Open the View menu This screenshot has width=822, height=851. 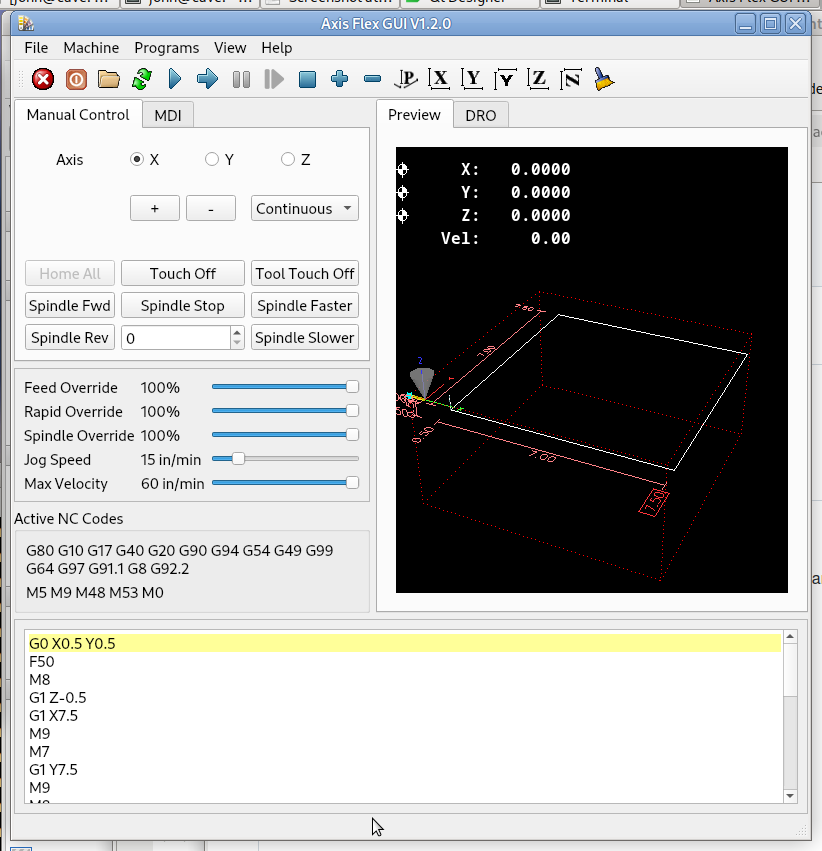pyautogui.click(x=230, y=48)
